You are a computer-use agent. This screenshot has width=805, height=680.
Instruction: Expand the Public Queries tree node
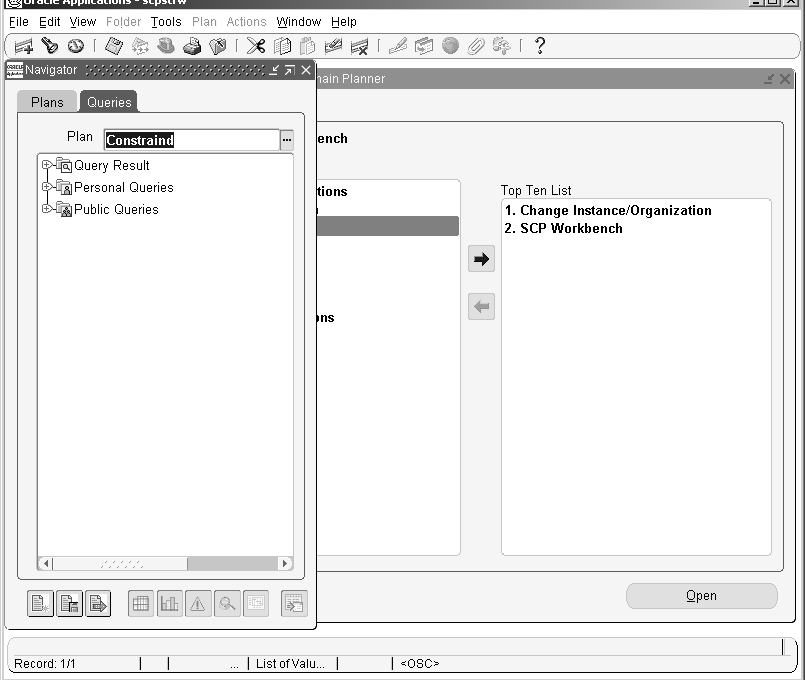pos(46,208)
